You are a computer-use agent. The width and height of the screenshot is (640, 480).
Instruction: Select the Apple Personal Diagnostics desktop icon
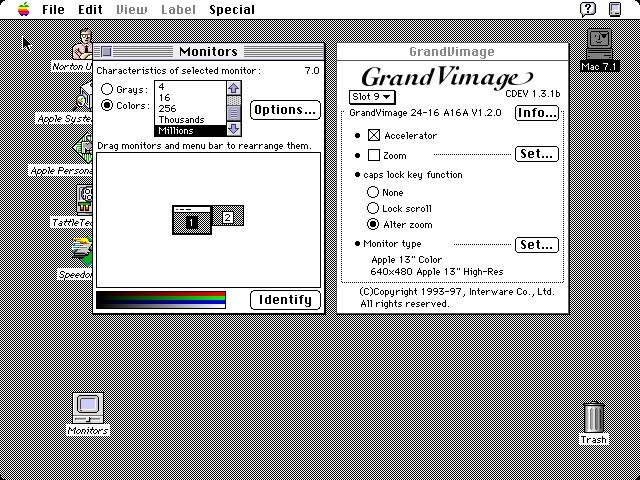point(83,148)
